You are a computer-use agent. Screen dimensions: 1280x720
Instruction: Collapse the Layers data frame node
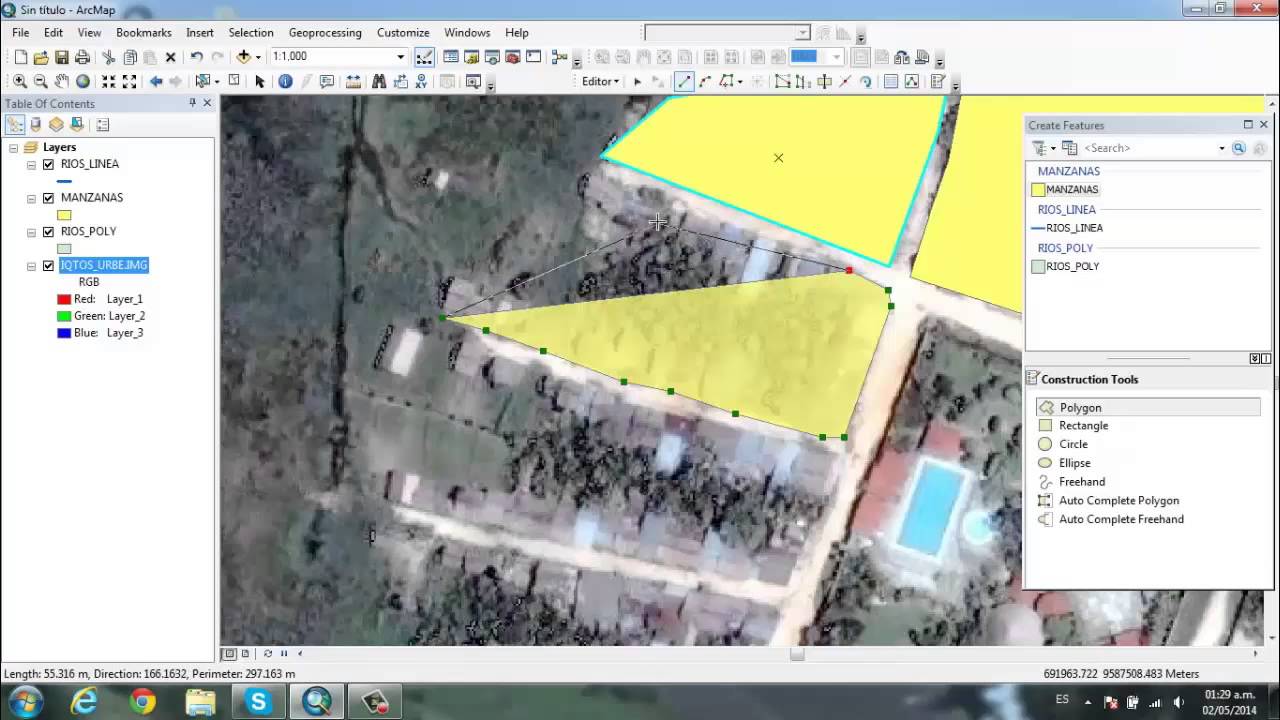[x=14, y=147]
